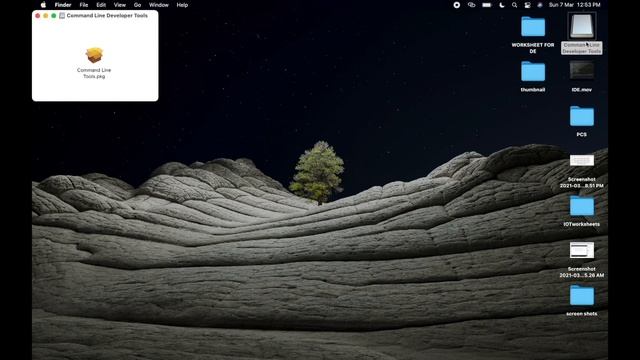Select the thumbnail folder on desktop
This screenshot has width=640, height=360.
(533, 71)
